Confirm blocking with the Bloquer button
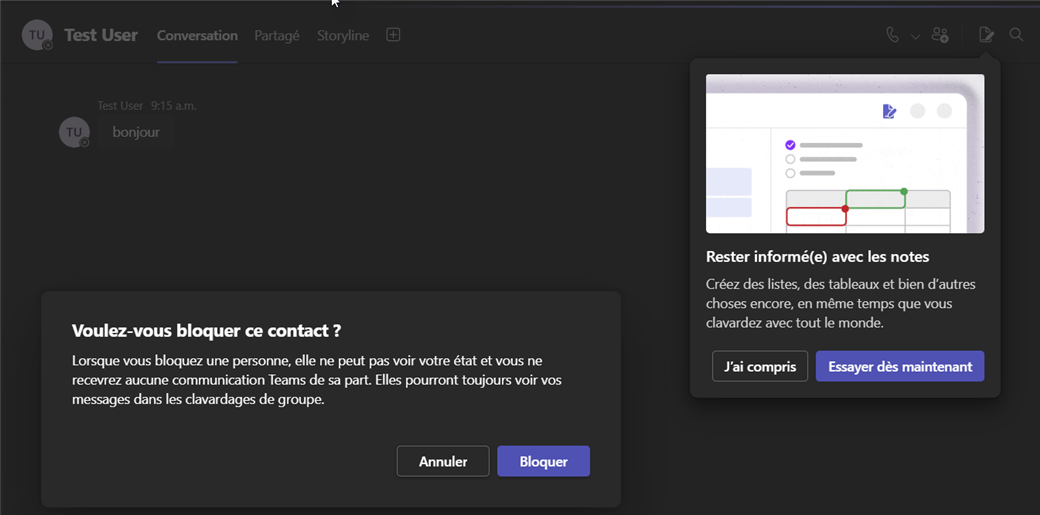Viewport: 1040px width, 515px height. click(543, 461)
